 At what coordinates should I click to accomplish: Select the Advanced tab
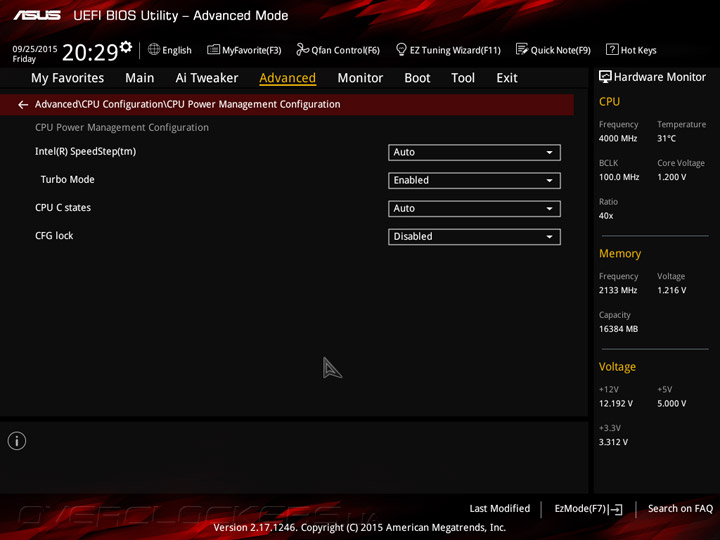click(287, 78)
